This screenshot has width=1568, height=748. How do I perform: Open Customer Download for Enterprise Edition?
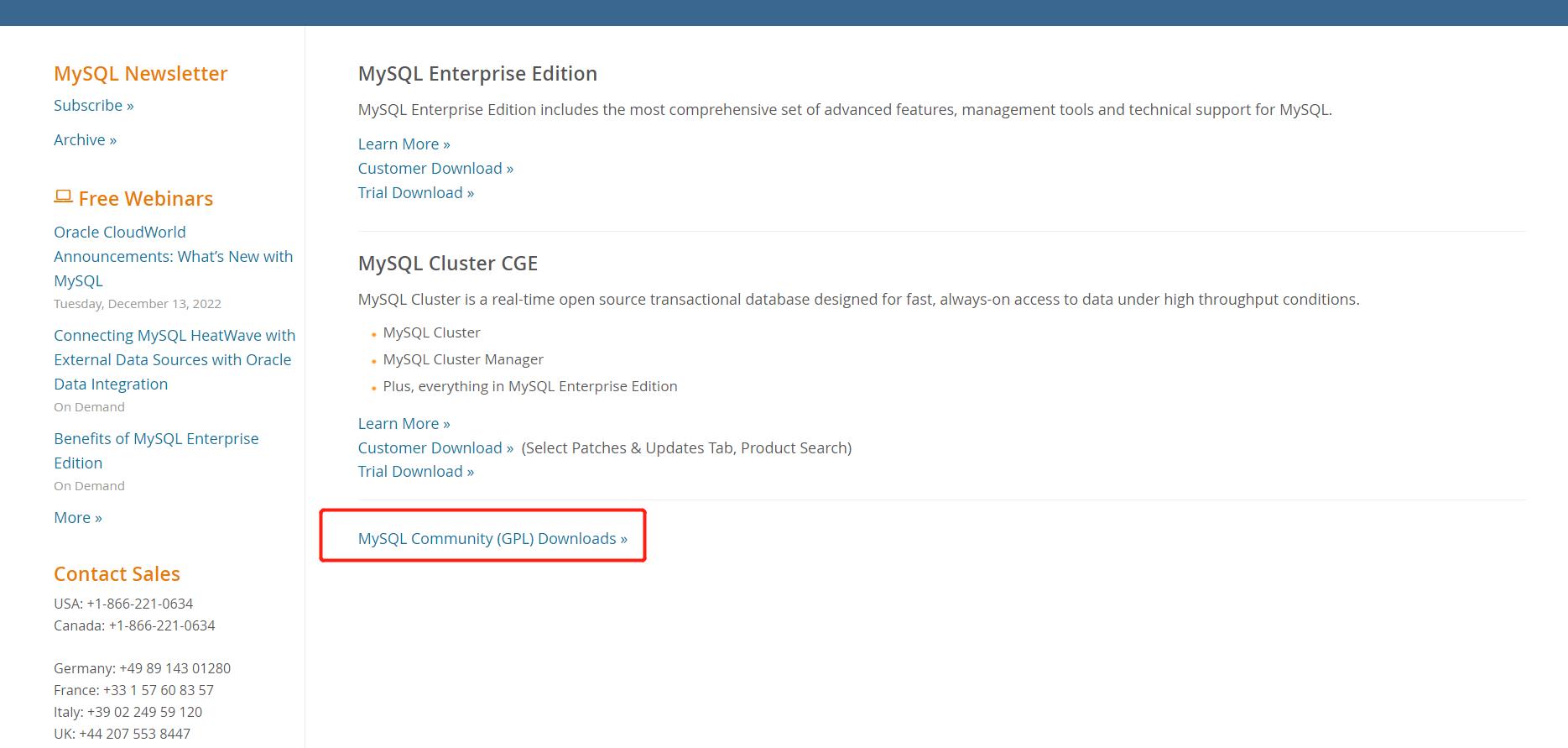(x=435, y=169)
